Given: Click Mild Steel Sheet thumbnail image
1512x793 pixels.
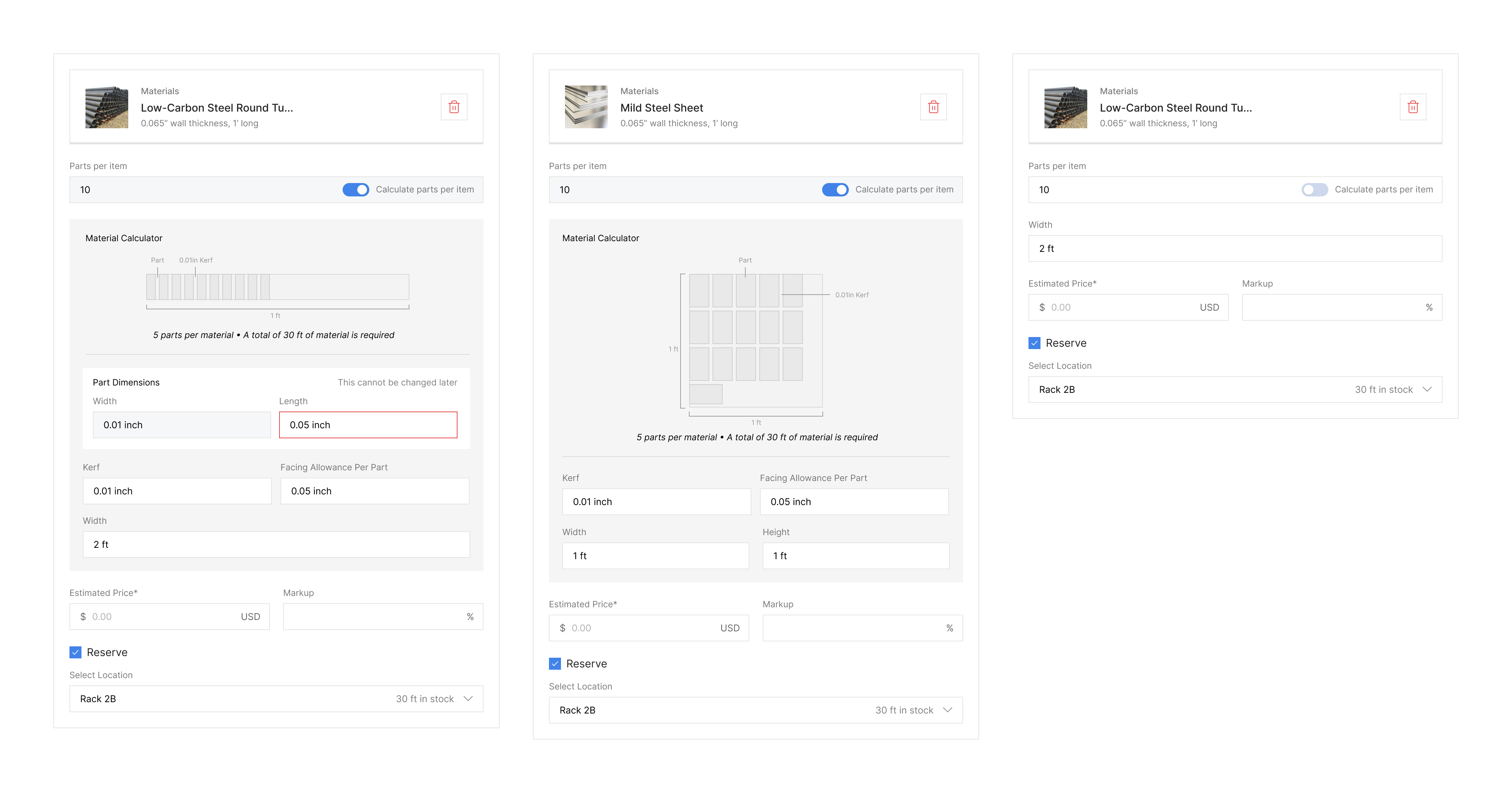Looking at the screenshot, I should point(585,107).
